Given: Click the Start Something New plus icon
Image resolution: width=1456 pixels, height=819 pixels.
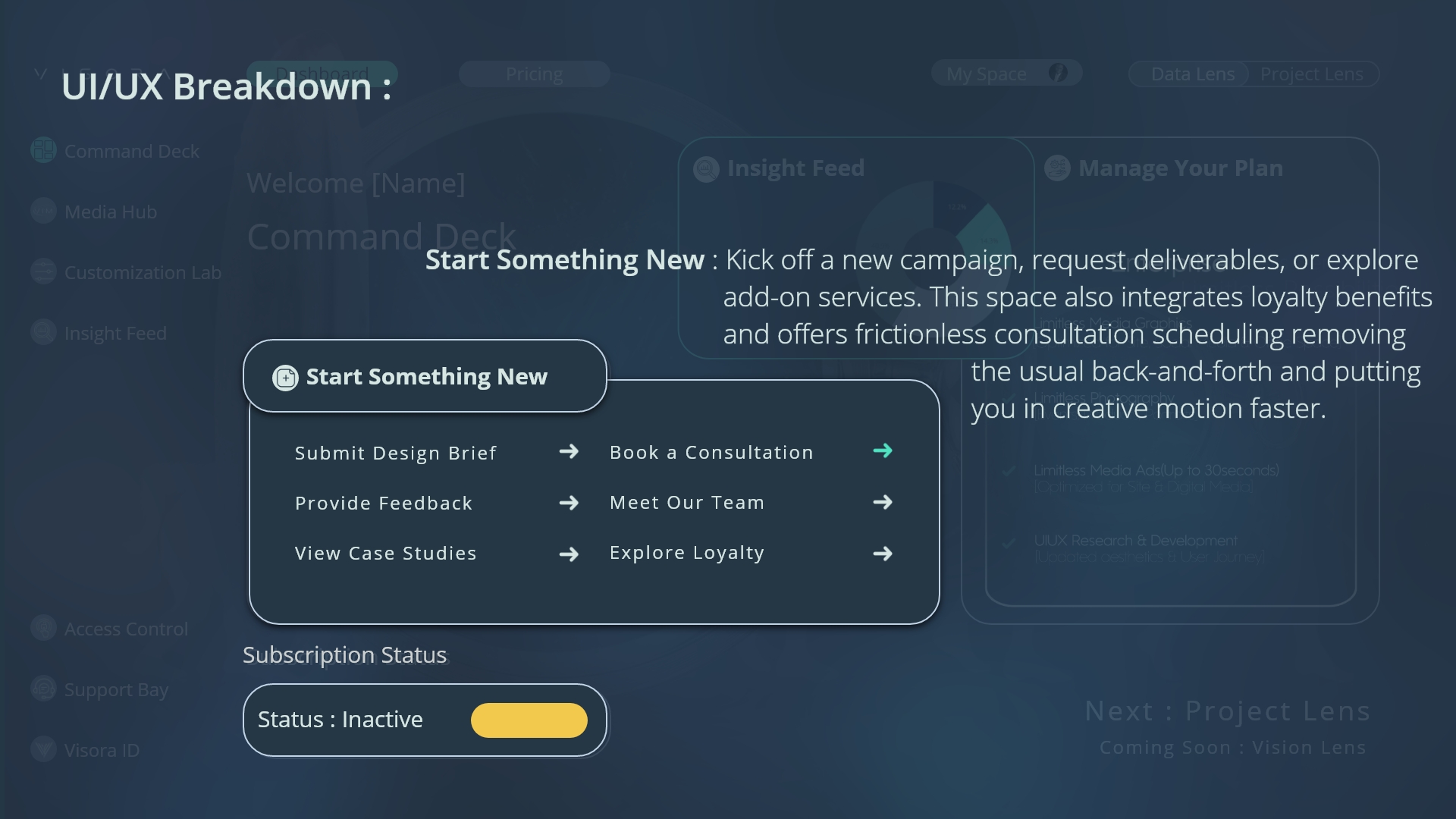Looking at the screenshot, I should pyautogui.click(x=285, y=378).
